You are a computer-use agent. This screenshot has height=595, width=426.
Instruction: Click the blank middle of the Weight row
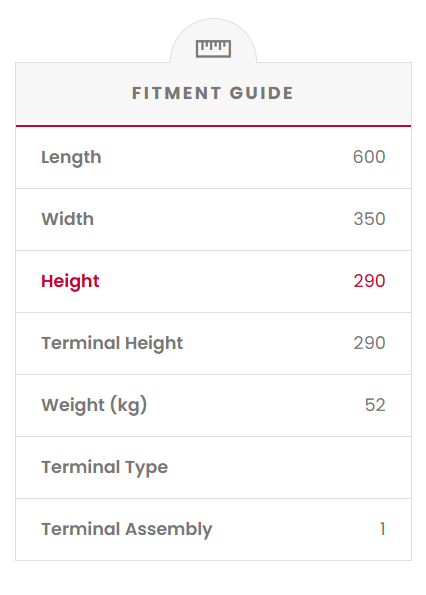250,405
